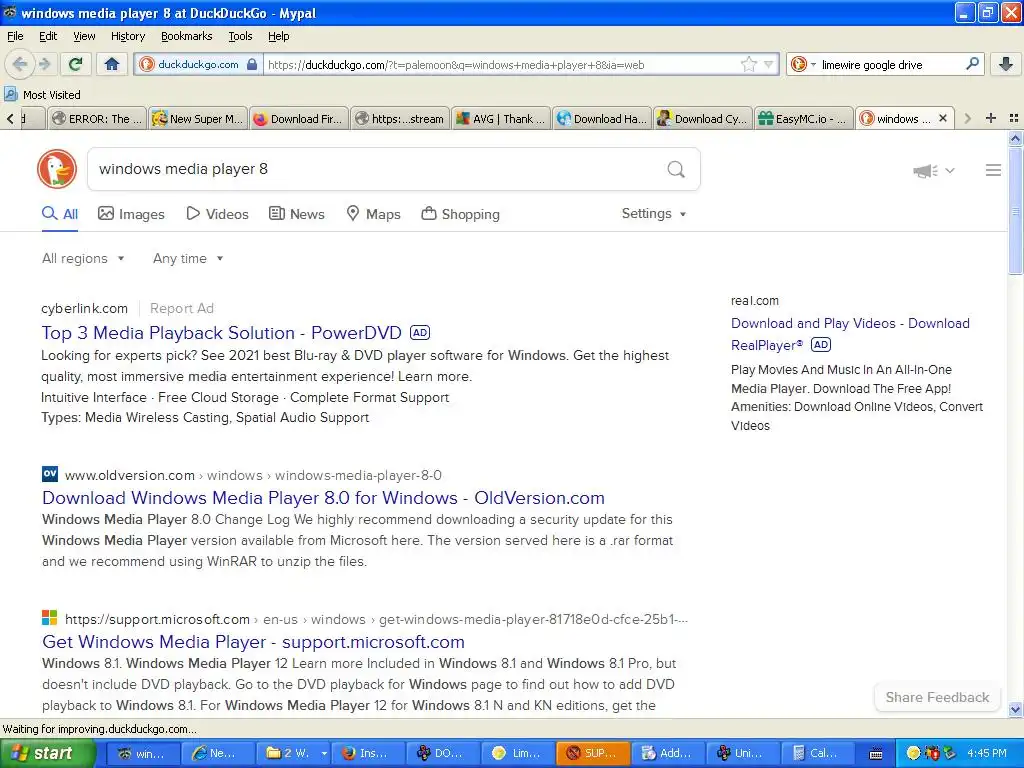
Task: Click the Windows Start button
Action: 48,754
